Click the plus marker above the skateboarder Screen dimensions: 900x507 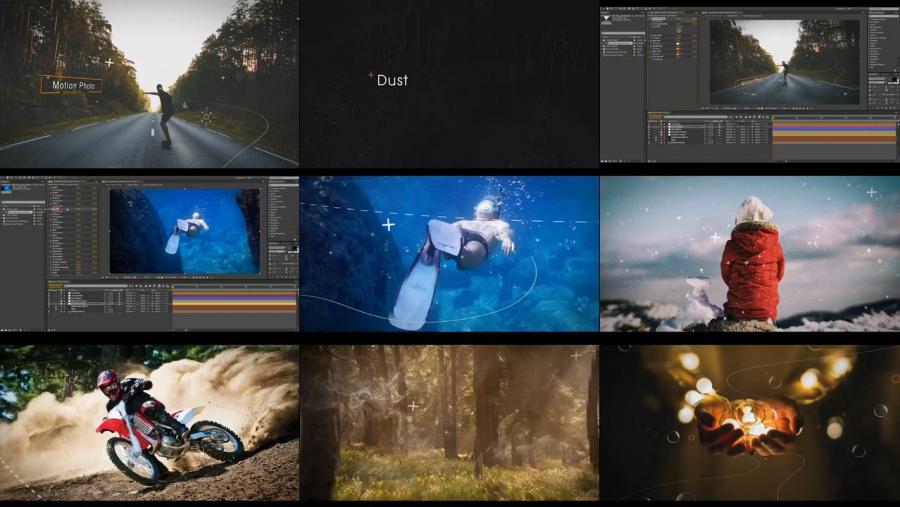point(109,62)
